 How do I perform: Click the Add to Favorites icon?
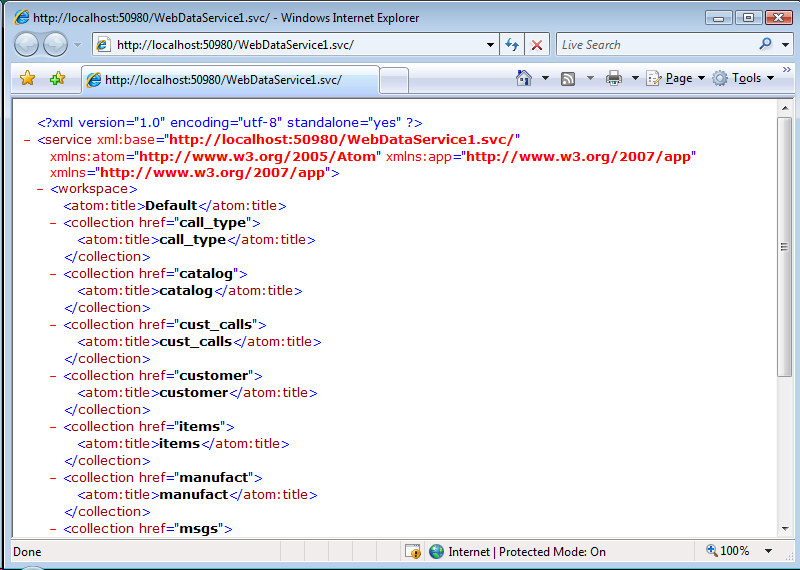(57, 78)
